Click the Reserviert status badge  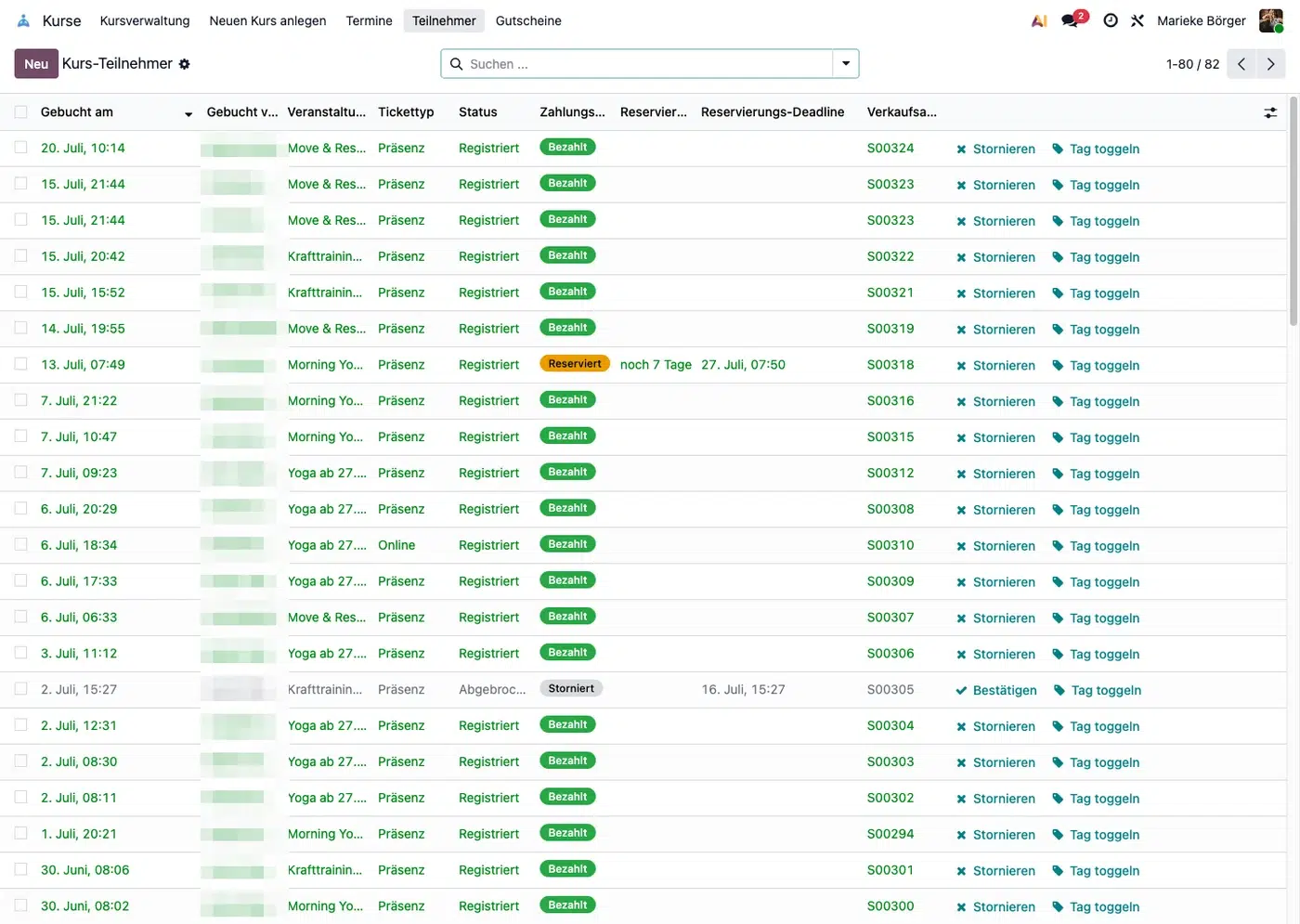[575, 364]
